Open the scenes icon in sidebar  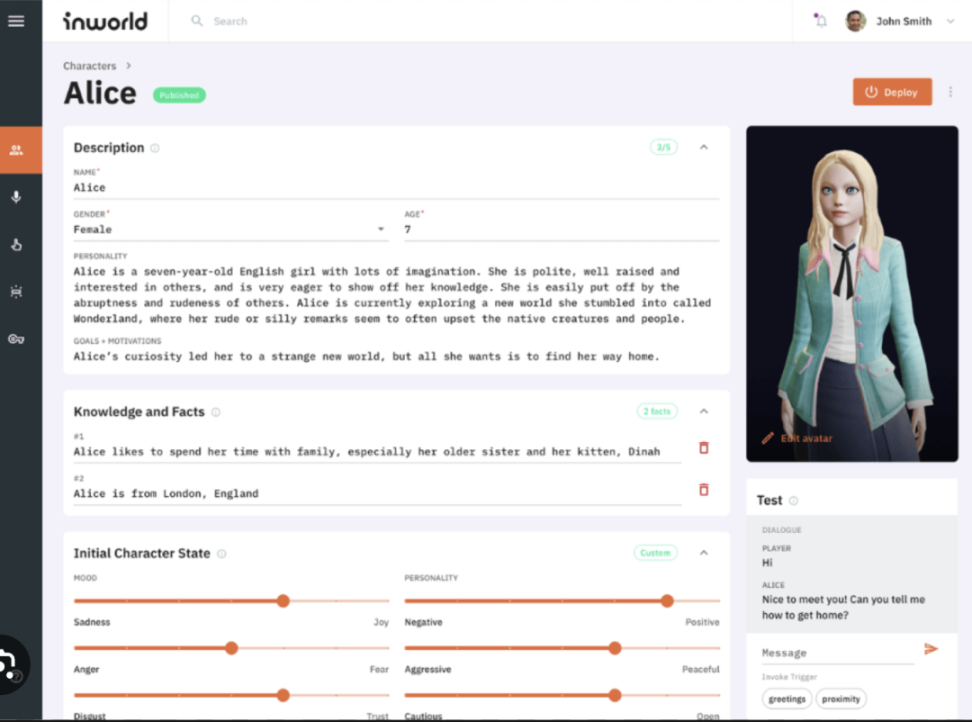pyautogui.click(x=16, y=291)
